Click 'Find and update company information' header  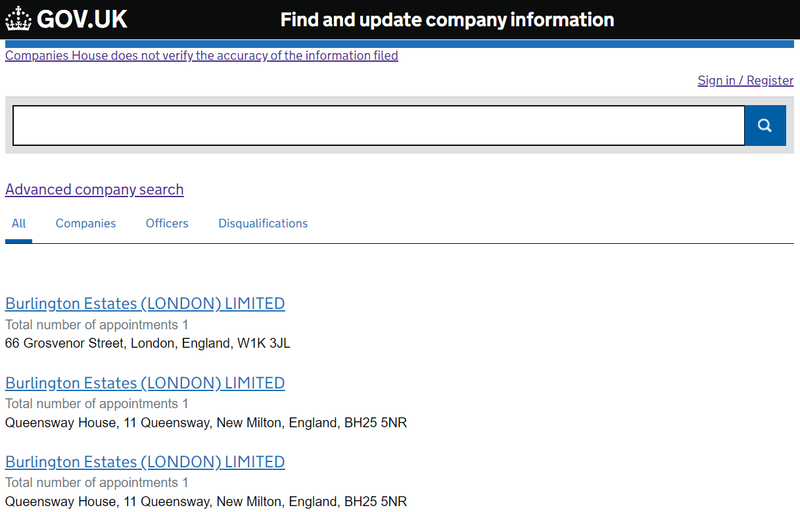pyautogui.click(x=447, y=20)
